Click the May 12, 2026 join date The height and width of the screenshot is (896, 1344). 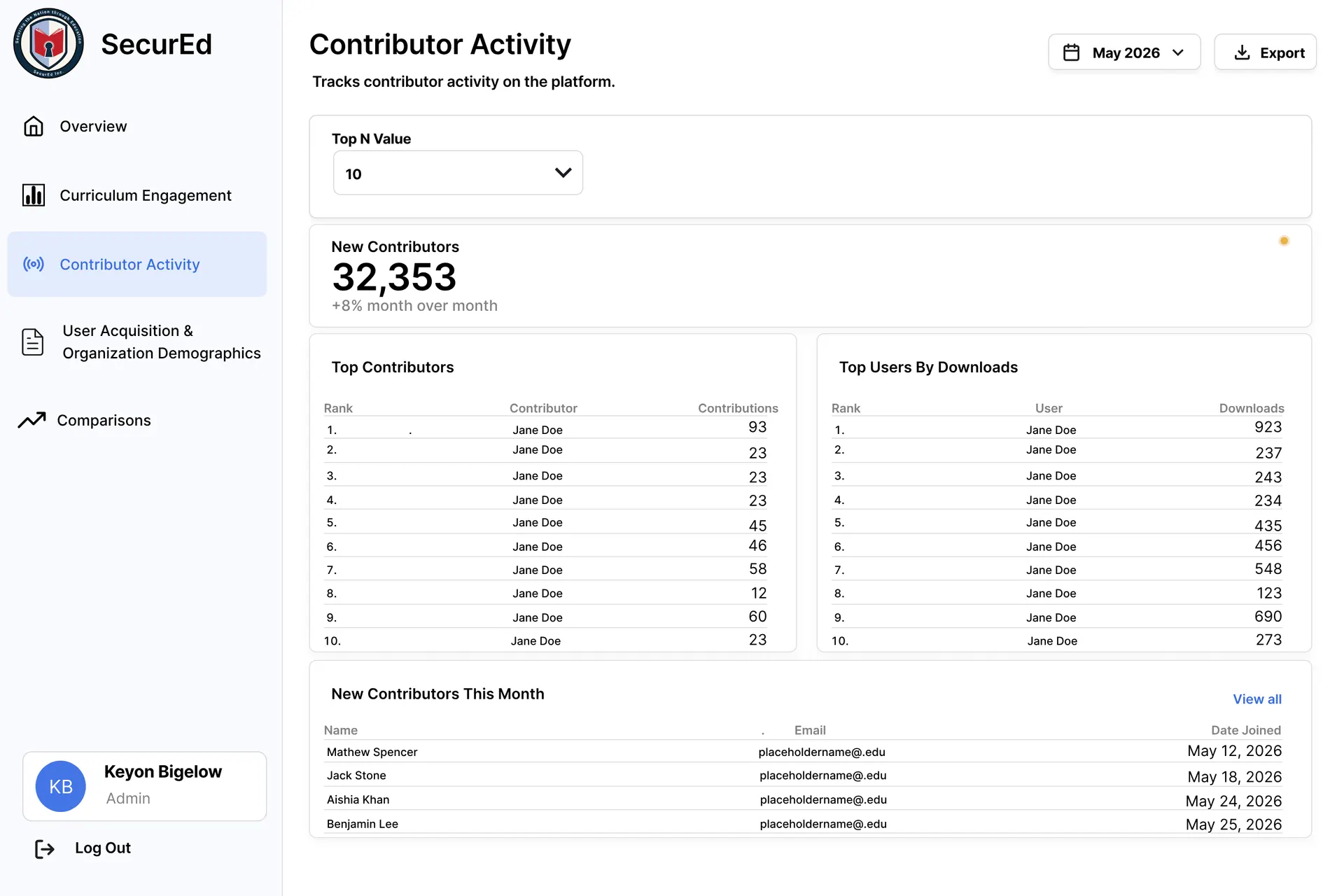[x=1234, y=751]
